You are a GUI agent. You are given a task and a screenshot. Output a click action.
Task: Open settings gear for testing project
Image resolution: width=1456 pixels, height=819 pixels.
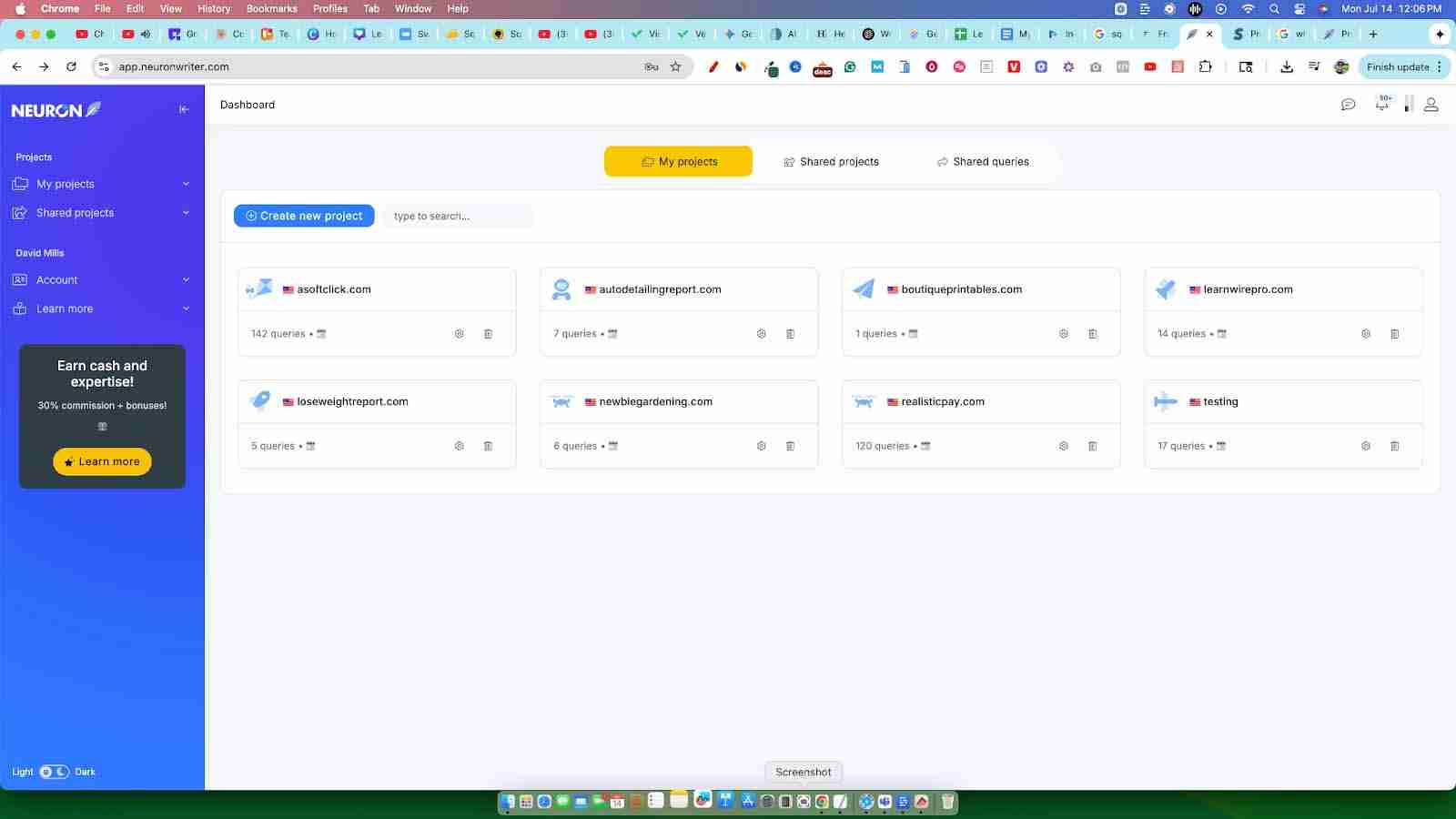pyautogui.click(x=1366, y=446)
